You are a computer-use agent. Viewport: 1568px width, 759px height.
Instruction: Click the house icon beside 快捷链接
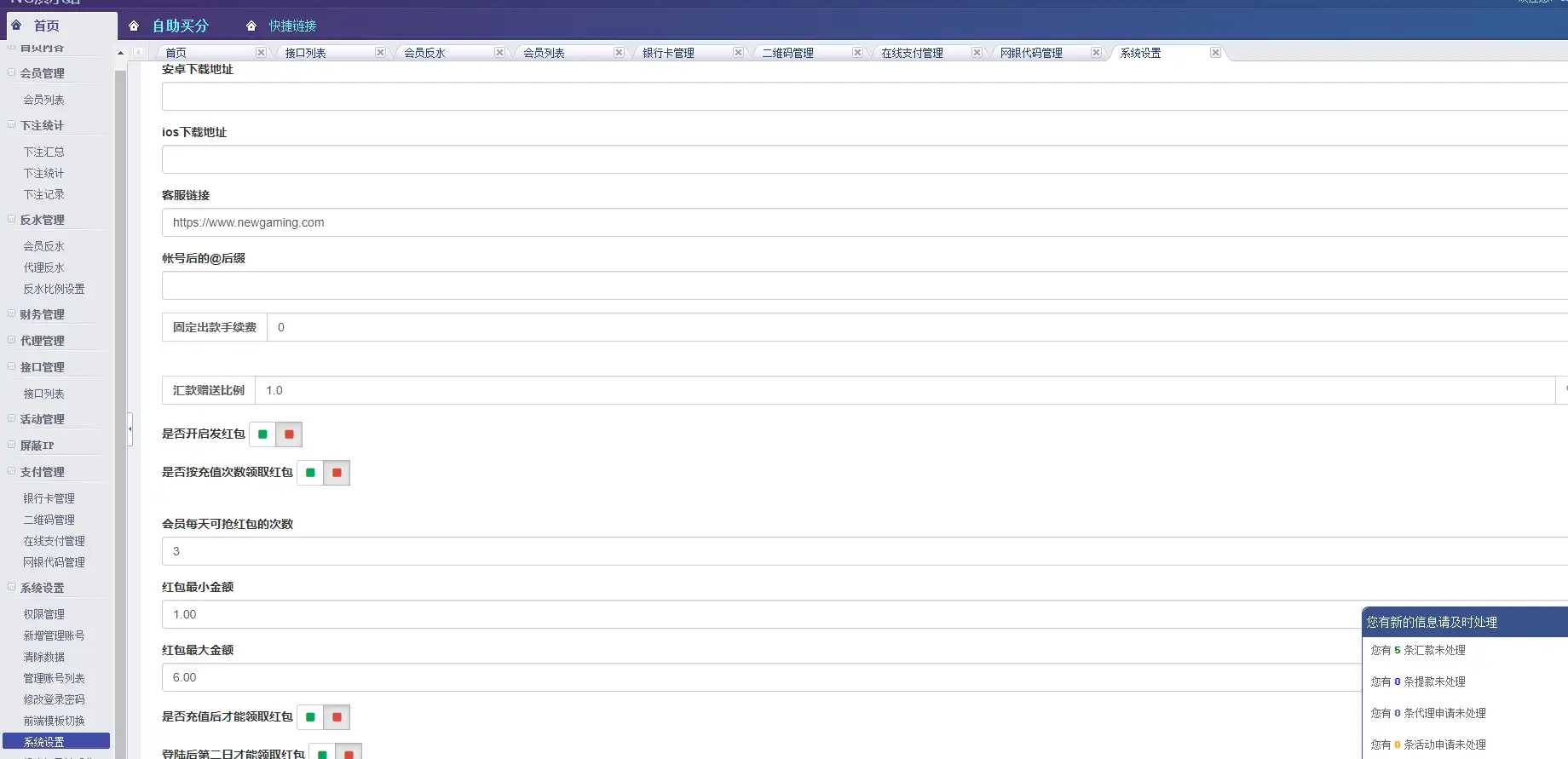tap(251, 26)
